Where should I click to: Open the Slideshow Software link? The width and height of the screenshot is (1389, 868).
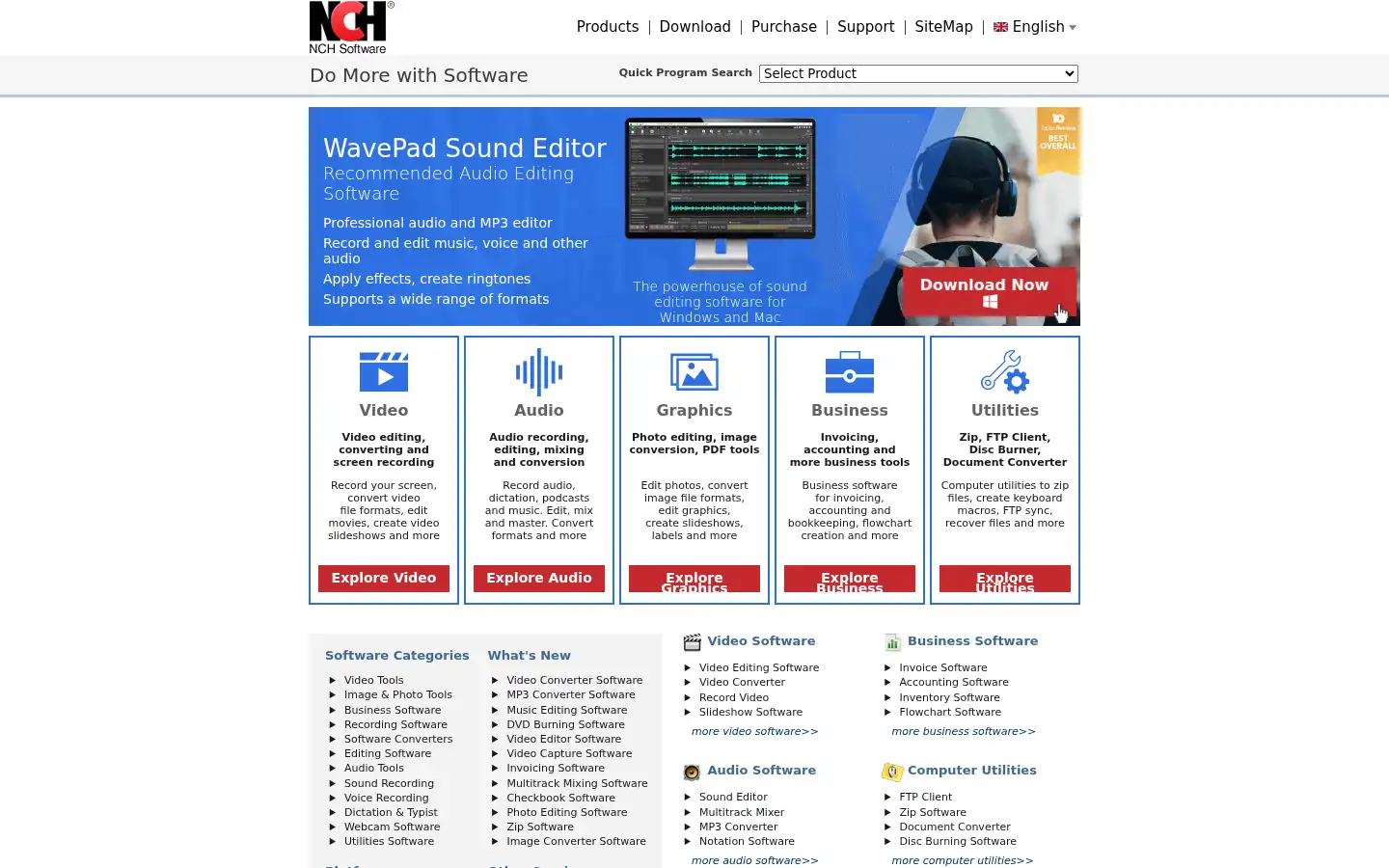tap(750, 713)
